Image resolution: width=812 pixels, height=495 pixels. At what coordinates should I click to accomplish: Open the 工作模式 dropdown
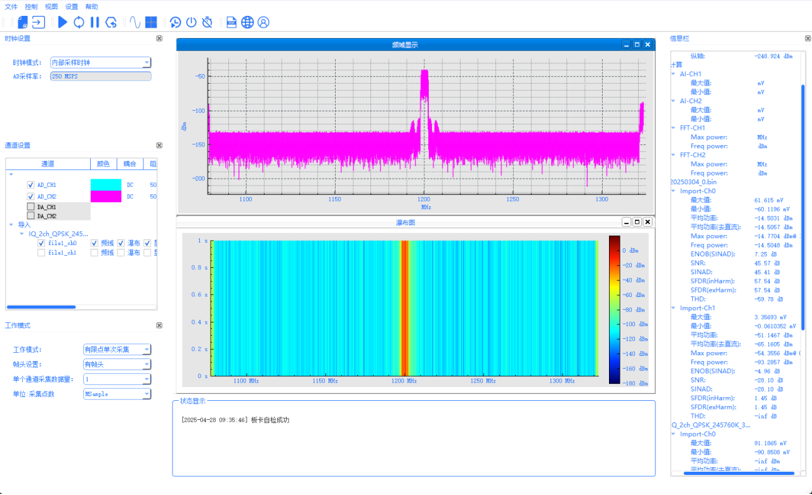pos(116,350)
